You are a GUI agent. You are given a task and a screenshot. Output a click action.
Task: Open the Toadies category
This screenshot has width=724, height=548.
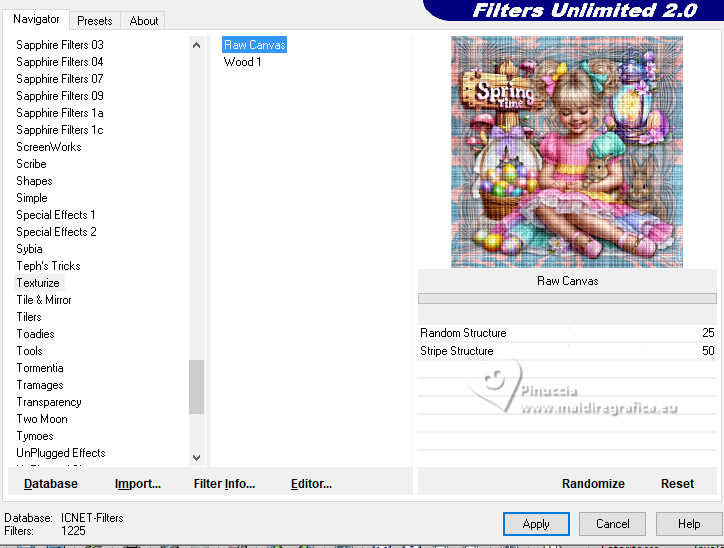[36, 334]
